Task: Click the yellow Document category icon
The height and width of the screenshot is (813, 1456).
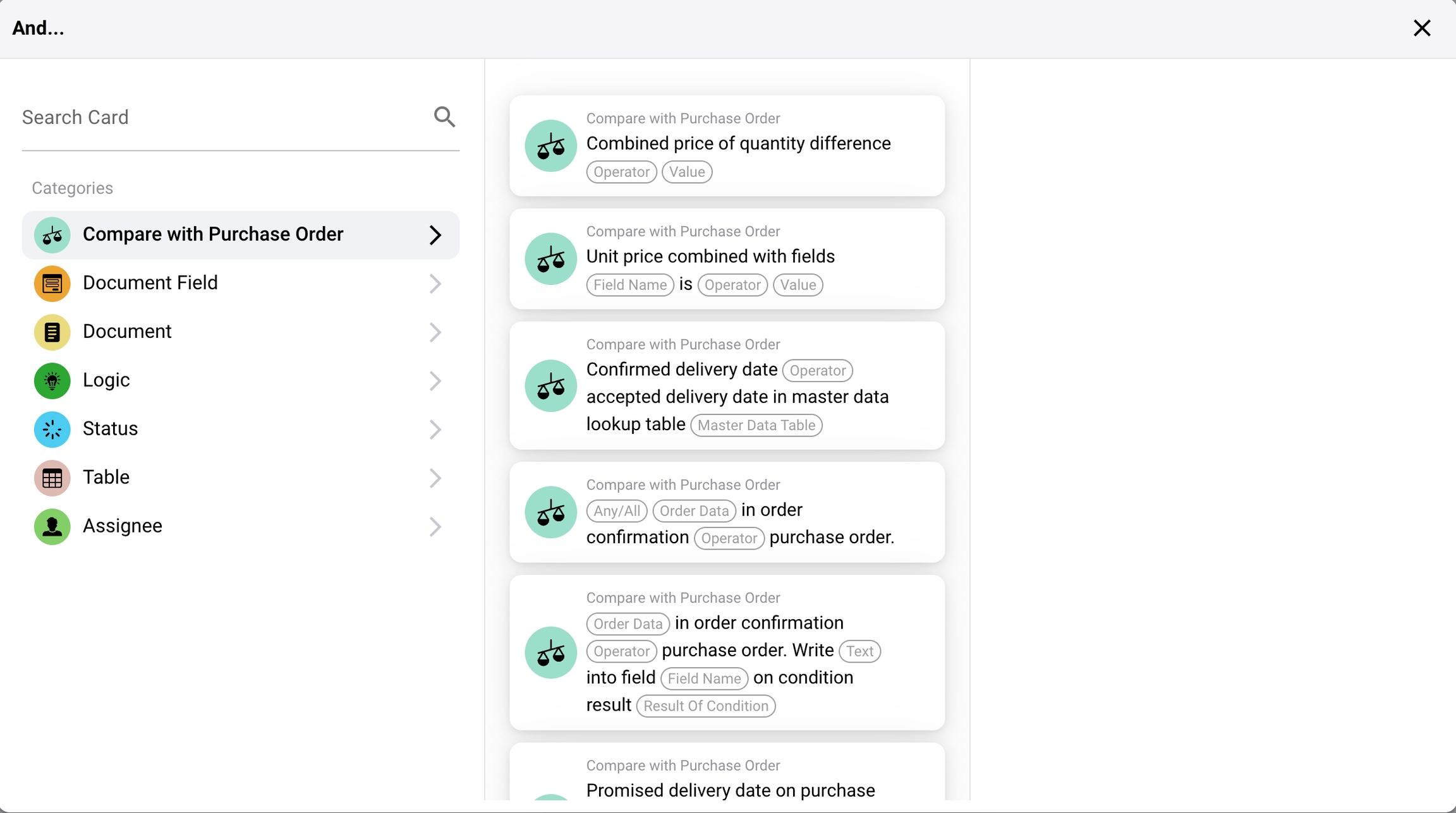Action: coord(52,332)
